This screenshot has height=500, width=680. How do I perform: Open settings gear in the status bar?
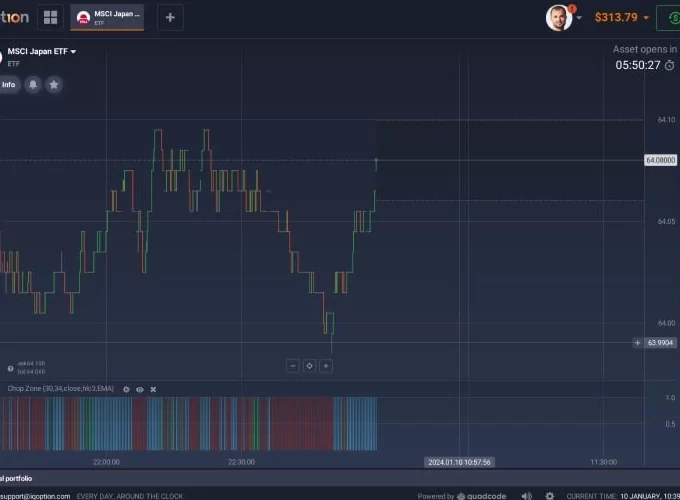[x=549, y=496]
